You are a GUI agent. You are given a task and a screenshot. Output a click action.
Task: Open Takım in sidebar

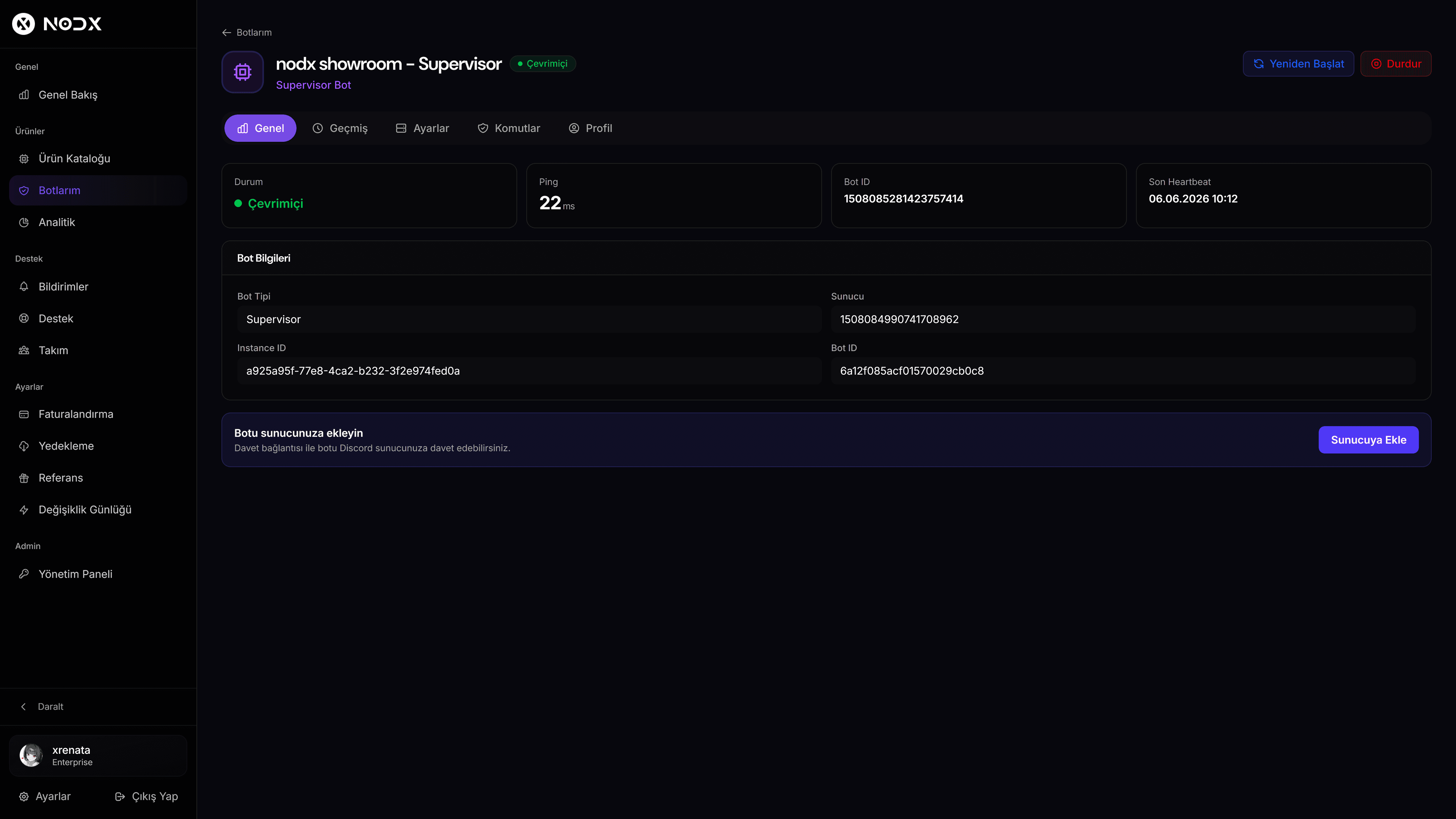[98, 350]
